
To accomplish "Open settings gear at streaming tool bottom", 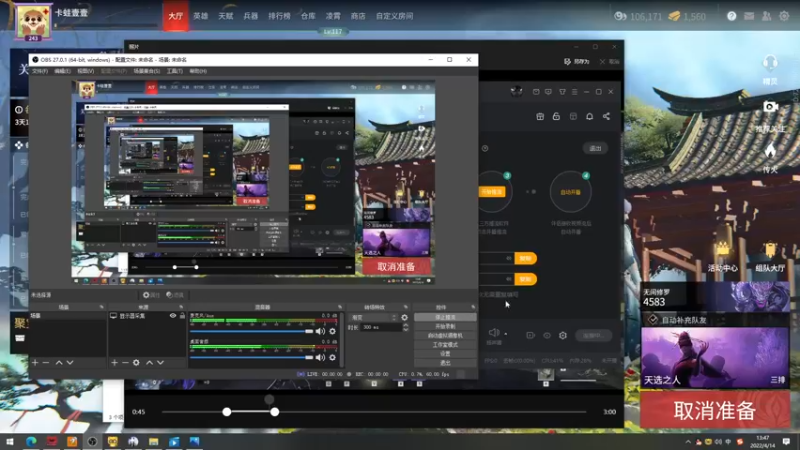I will point(563,335).
